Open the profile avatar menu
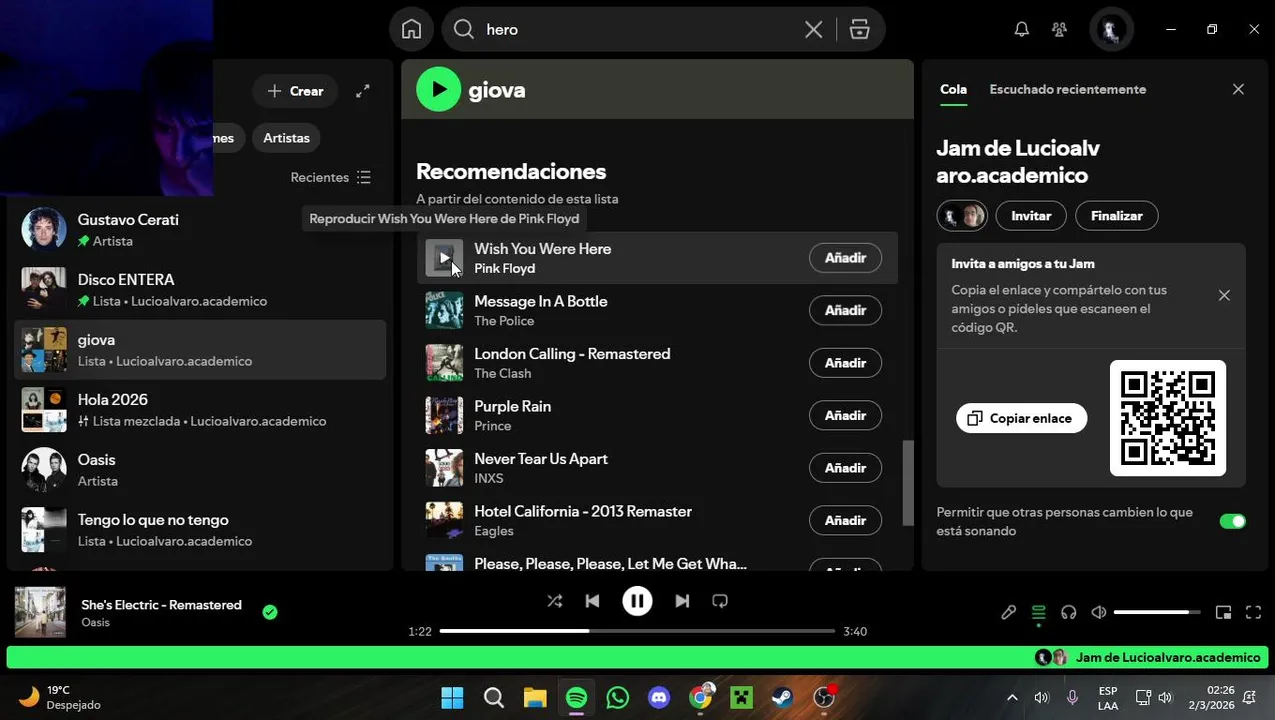The width and height of the screenshot is (1275, 720). [1110, 29]
